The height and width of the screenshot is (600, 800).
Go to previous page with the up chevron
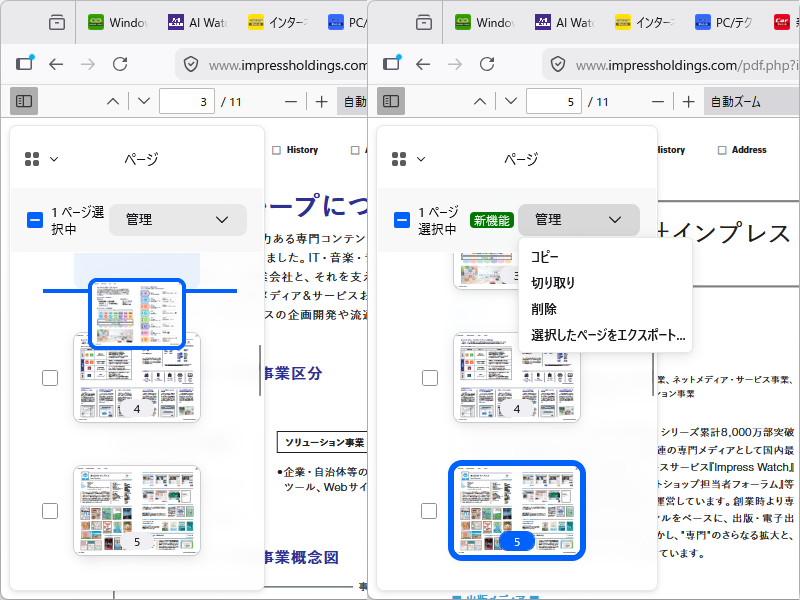pos(112,101)
